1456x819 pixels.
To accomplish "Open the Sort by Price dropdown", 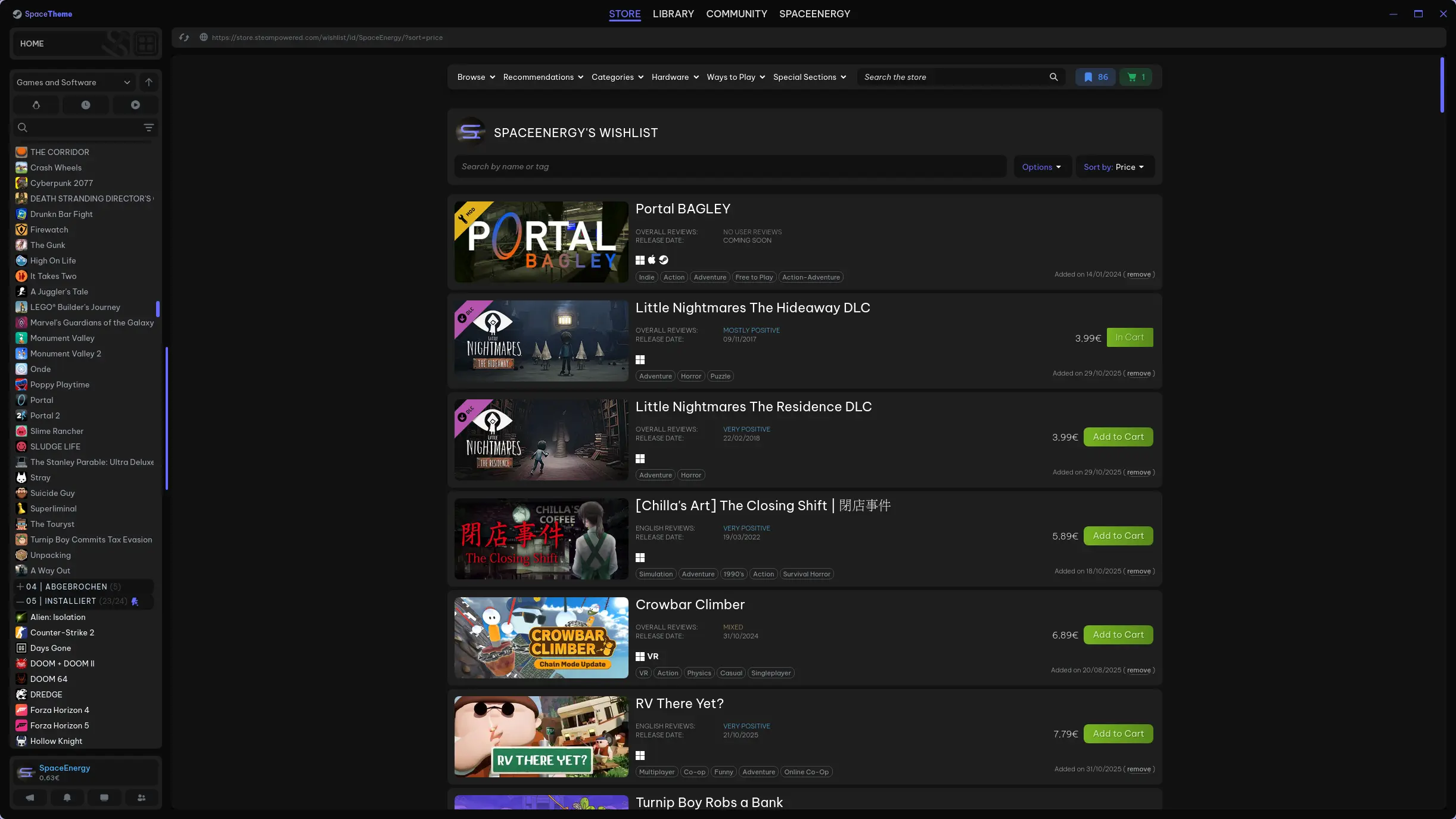I will pyautogui.click(x=1114, y=167).
